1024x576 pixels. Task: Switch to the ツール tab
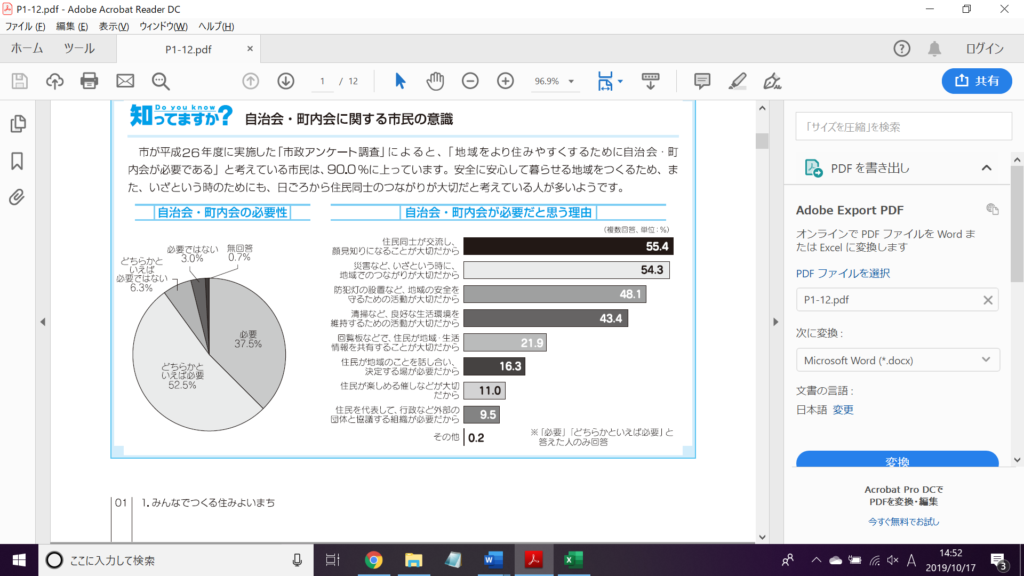[79, 48]
